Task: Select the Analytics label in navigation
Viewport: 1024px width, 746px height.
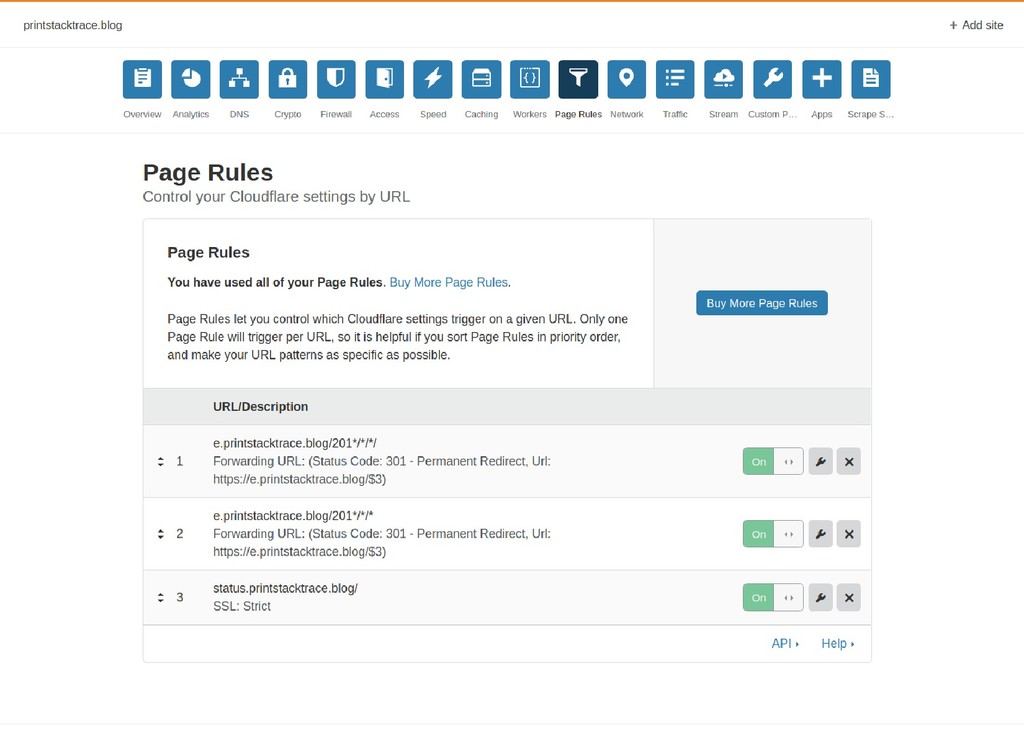Action: coord(191,114)
